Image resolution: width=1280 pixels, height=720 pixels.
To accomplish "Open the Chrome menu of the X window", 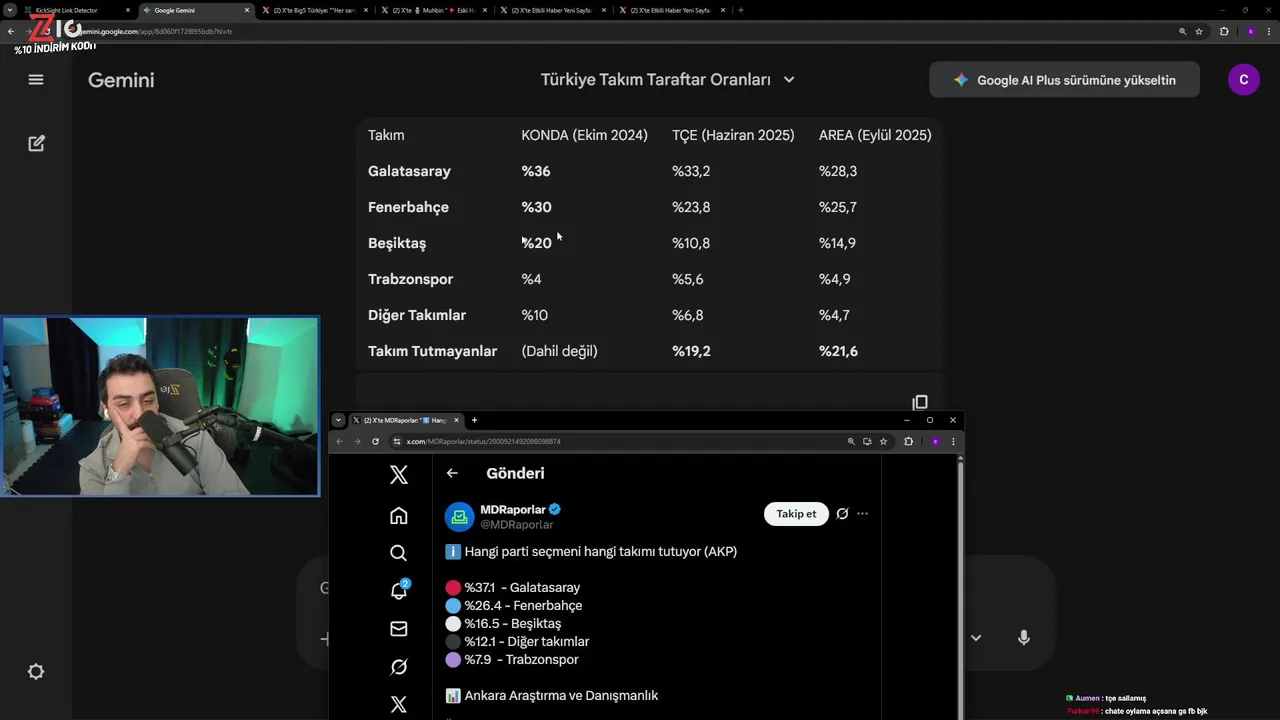I will coord(953,441).
